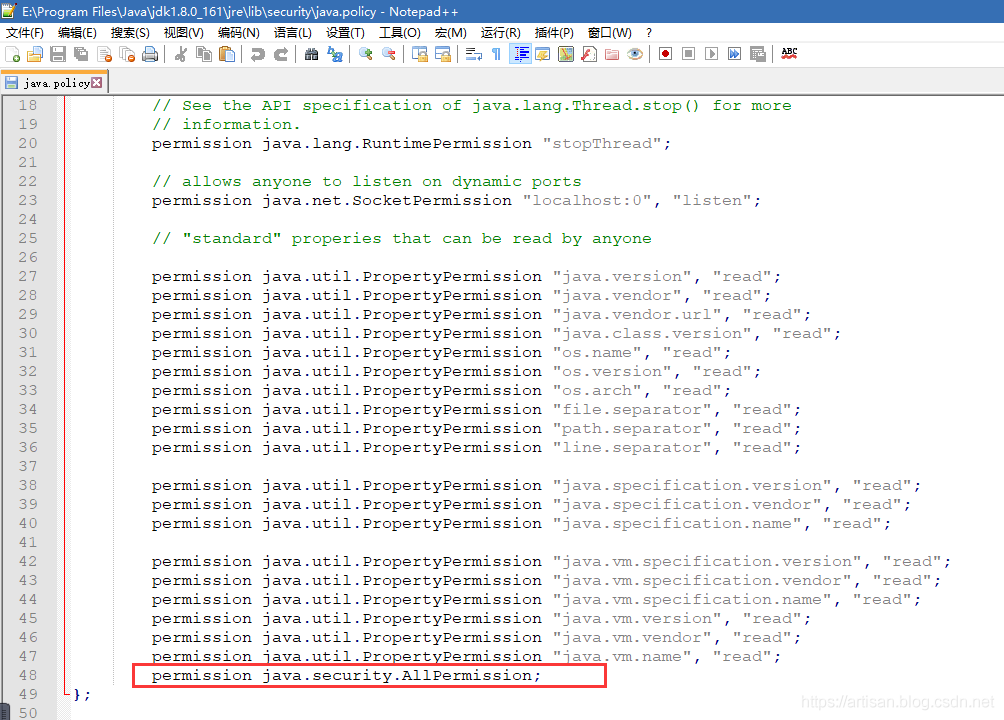
Task: Click the New file toolbar icon
Action: click(x=13, y=54)
